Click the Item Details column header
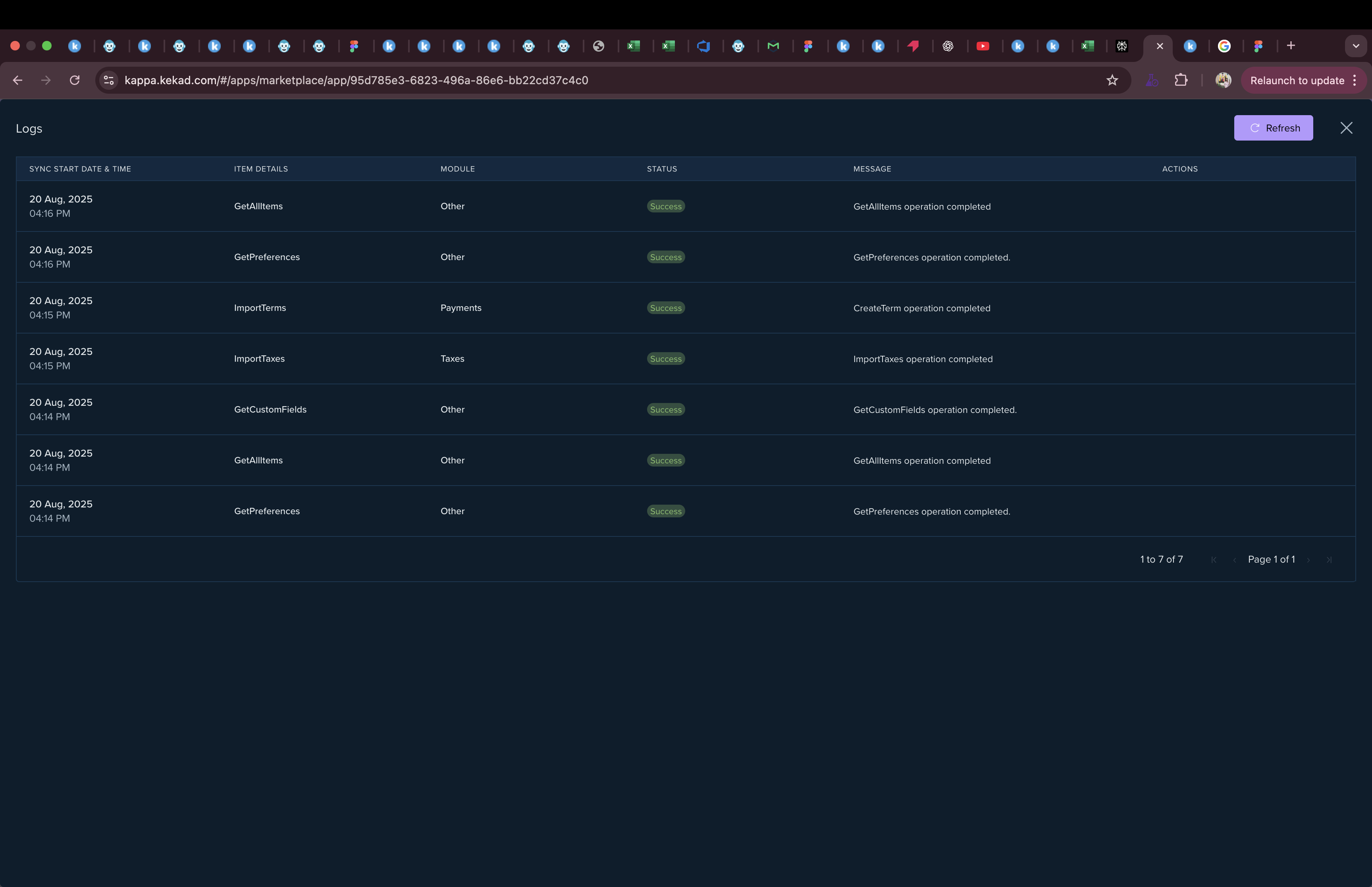The image size is (1372, 887). tap(261, 169)
